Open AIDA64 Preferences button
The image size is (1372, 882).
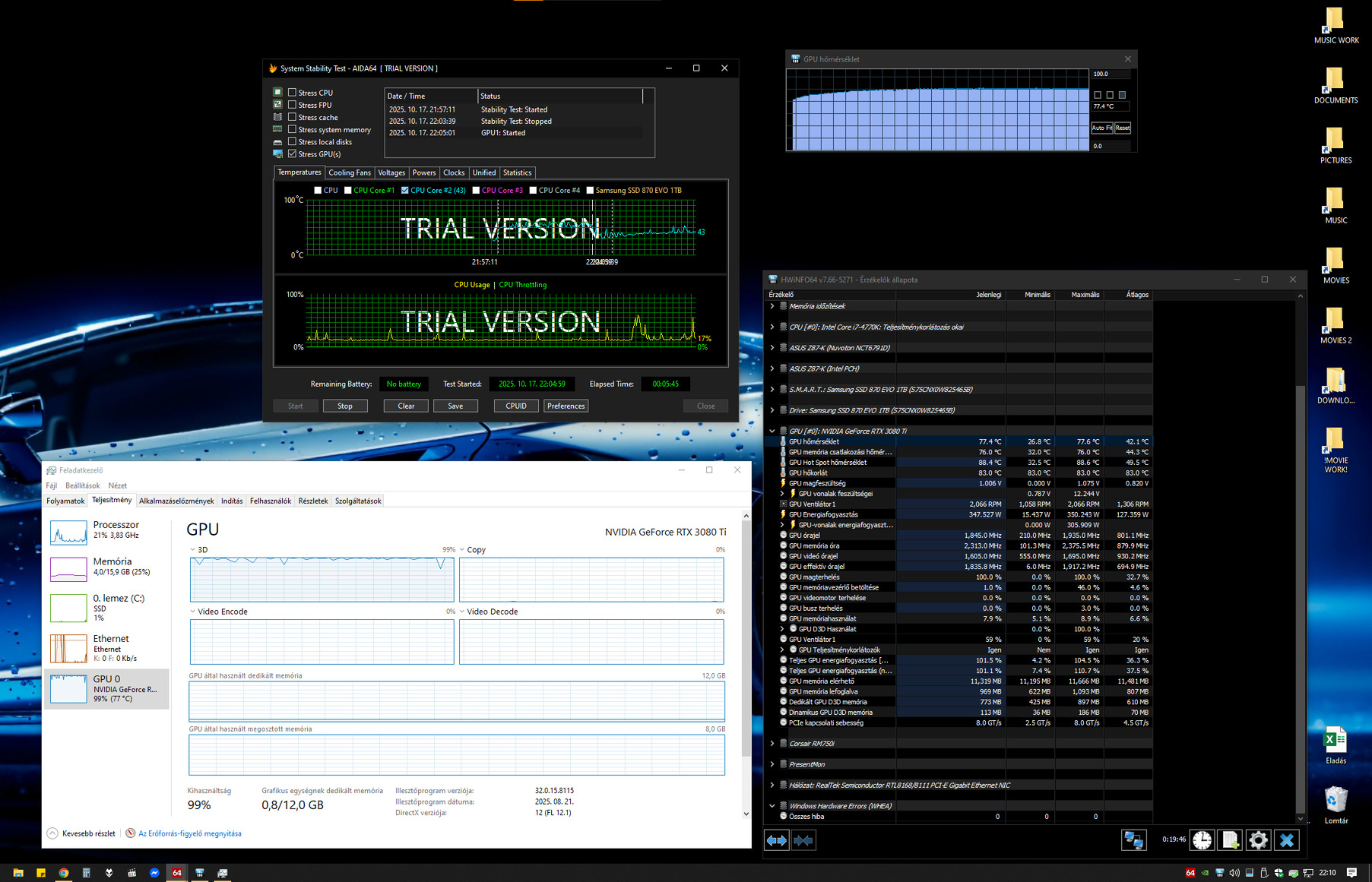click(566, 406)
